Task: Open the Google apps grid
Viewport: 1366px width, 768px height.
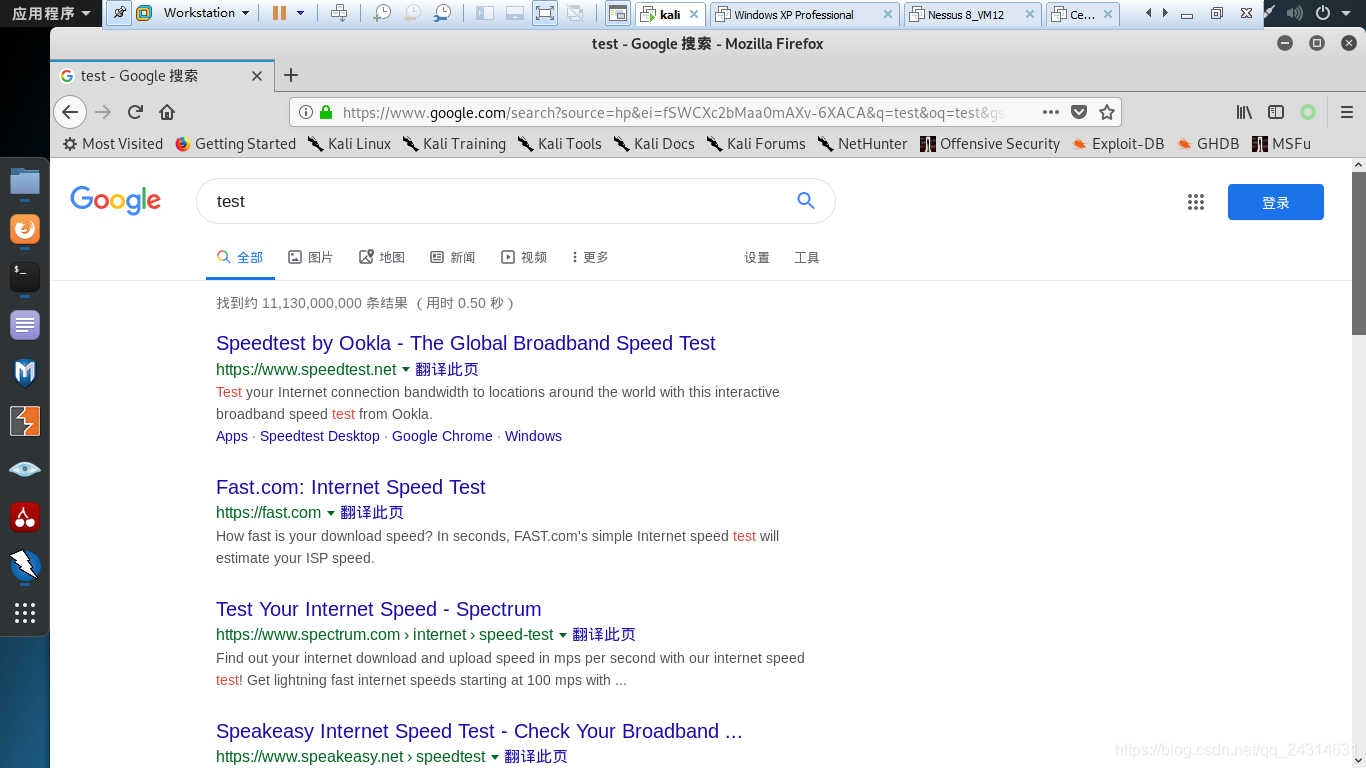Action: click(1196, 201)
